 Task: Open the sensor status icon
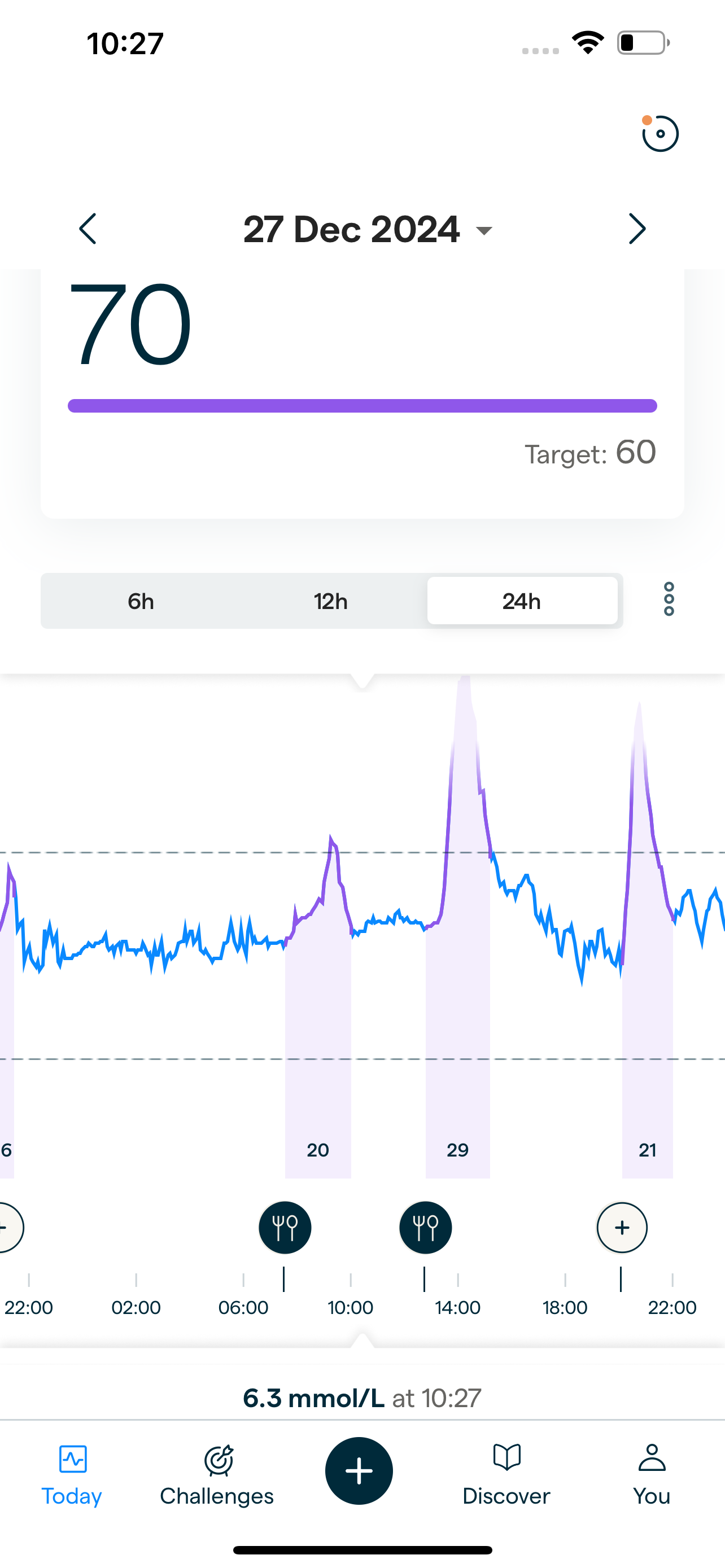pyautogui.click(x=660, y=133)
